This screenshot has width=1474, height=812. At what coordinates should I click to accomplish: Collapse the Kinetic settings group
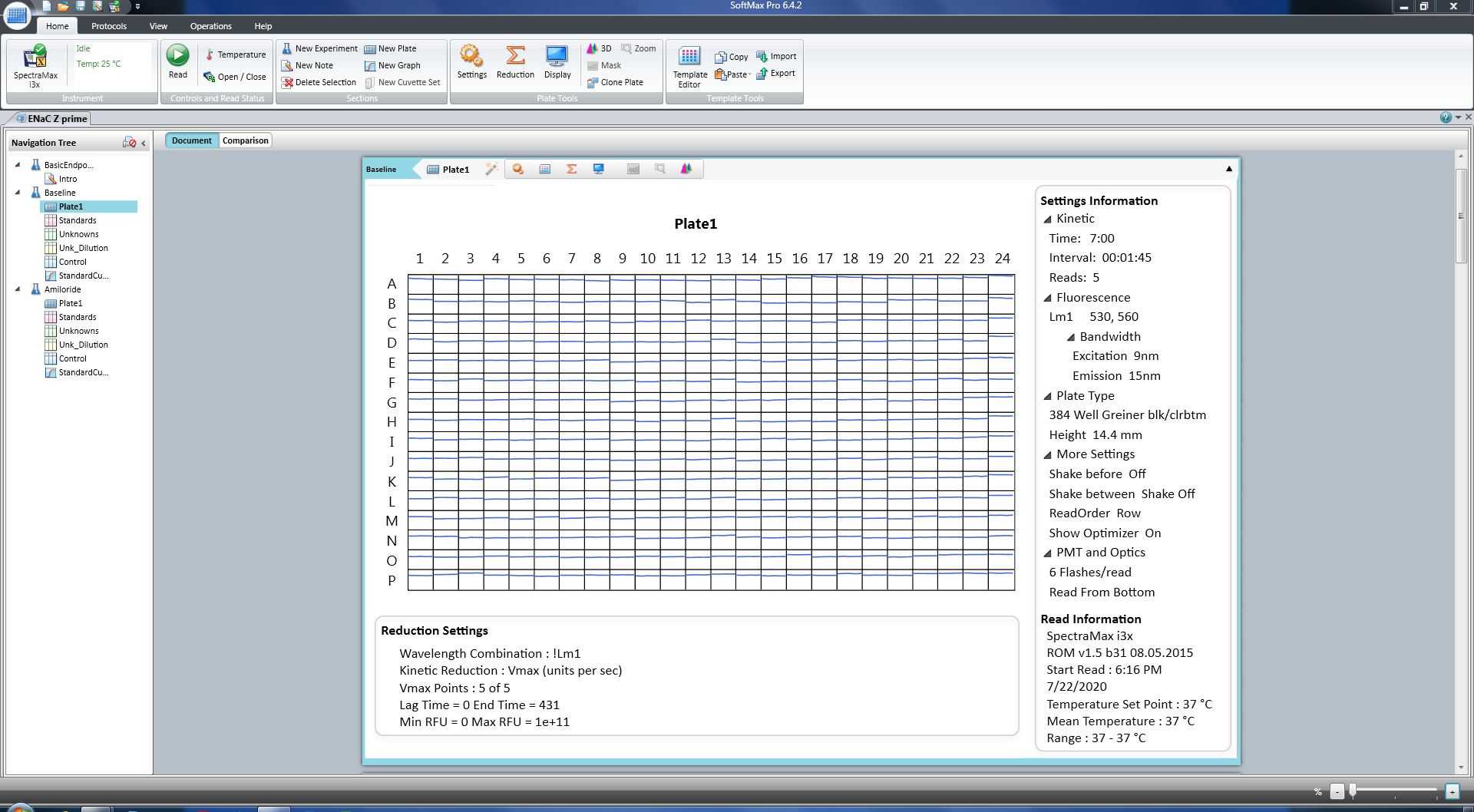(x=1047, y=219)
